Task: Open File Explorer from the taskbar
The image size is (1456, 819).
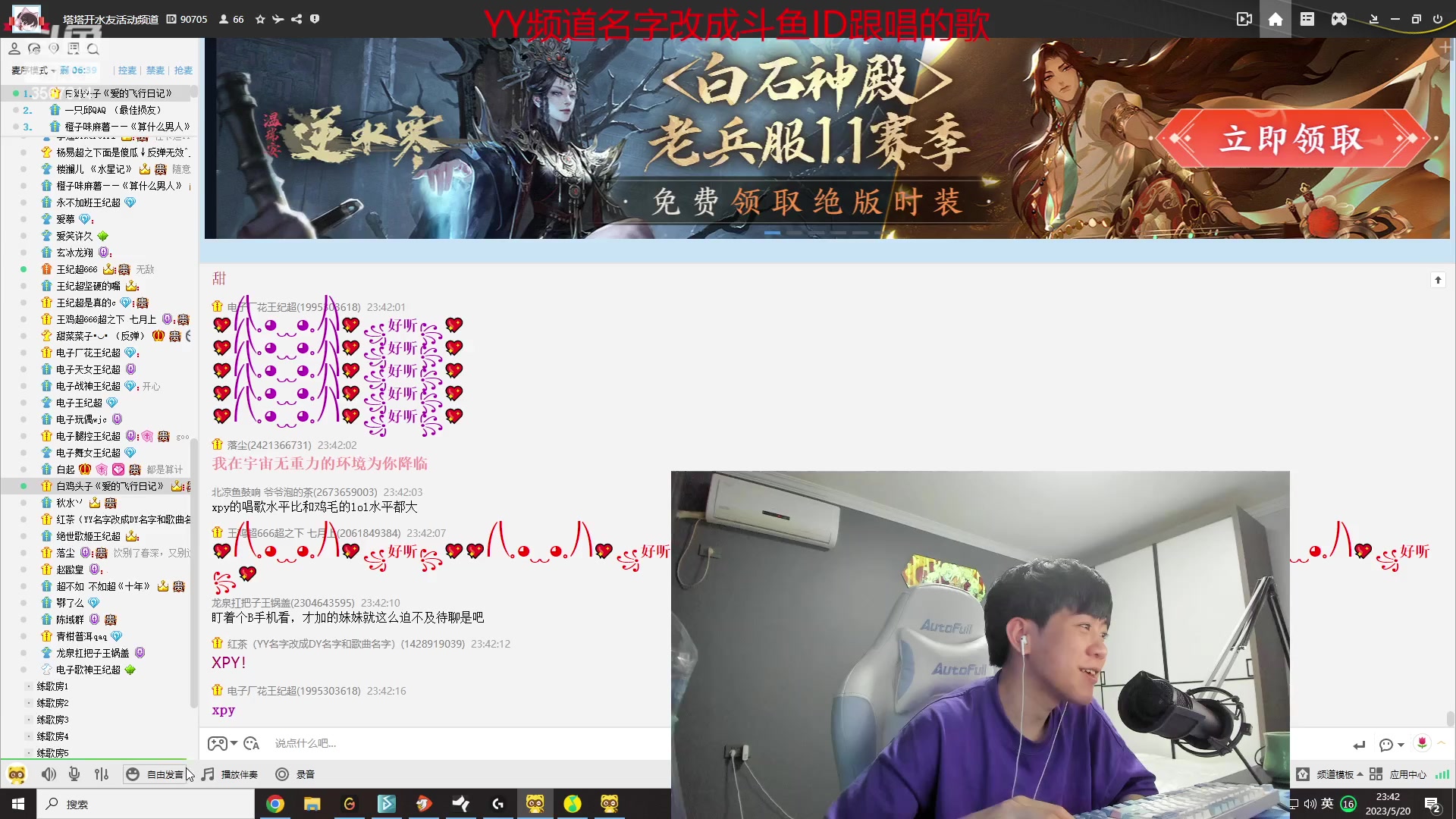Action: 312,804
